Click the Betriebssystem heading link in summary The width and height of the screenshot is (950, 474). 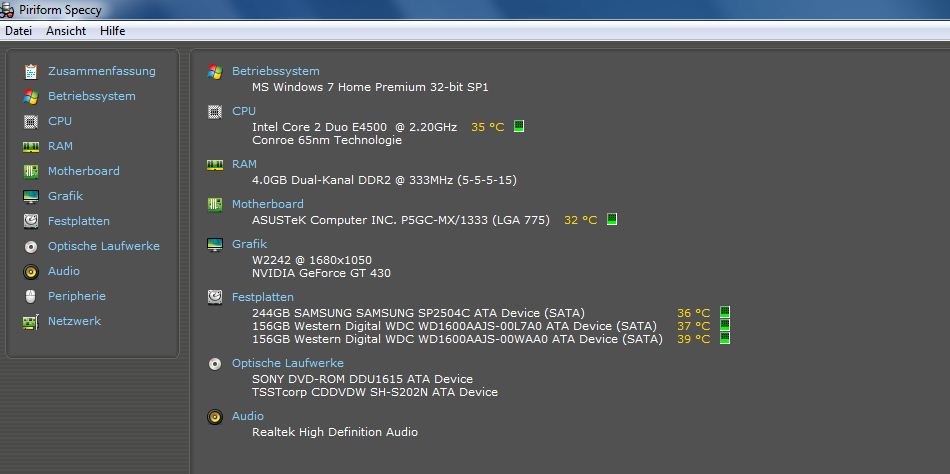[x=276, y=72]
